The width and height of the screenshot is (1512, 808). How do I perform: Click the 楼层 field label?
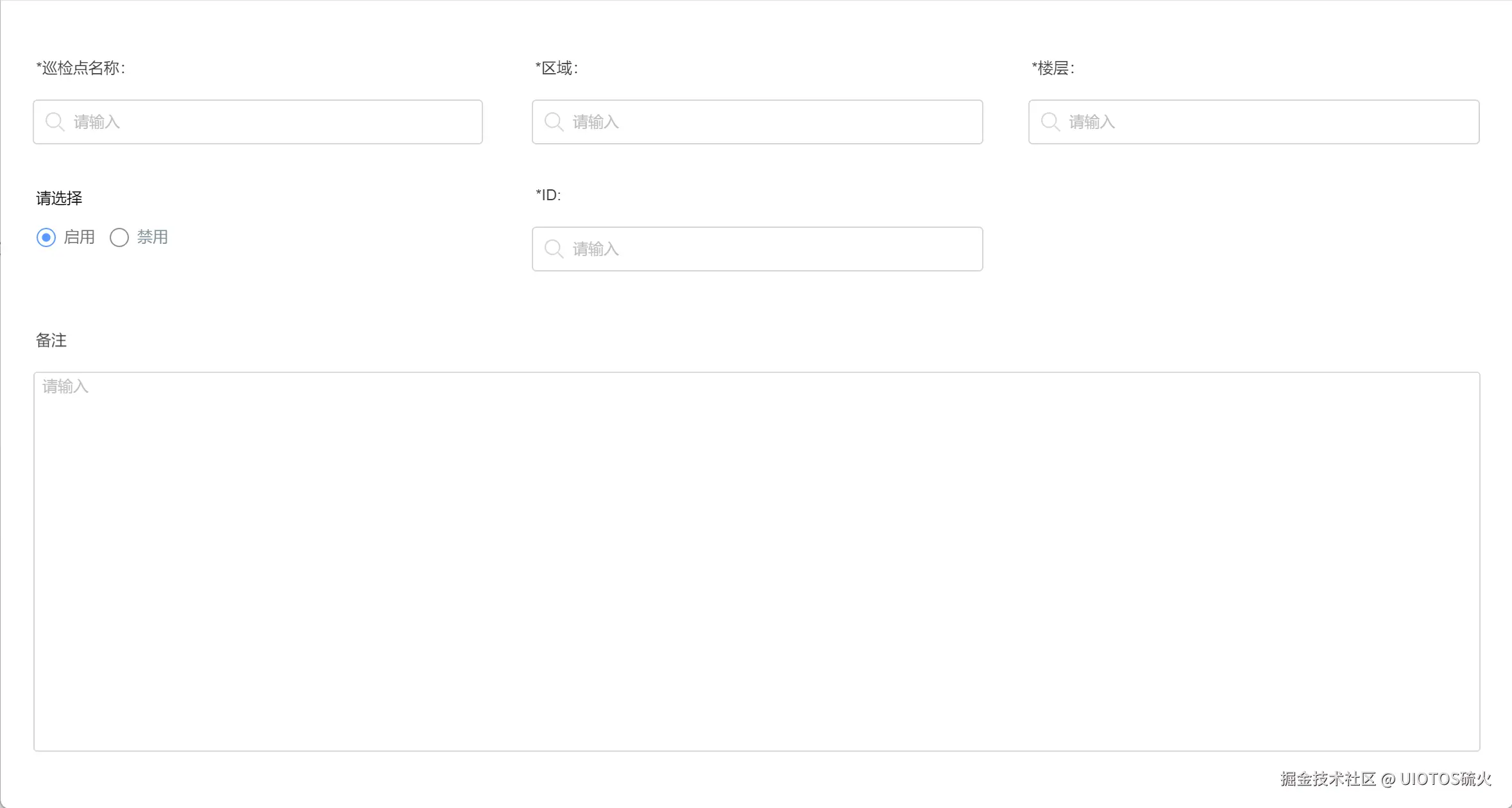(x=1053, y=68)
